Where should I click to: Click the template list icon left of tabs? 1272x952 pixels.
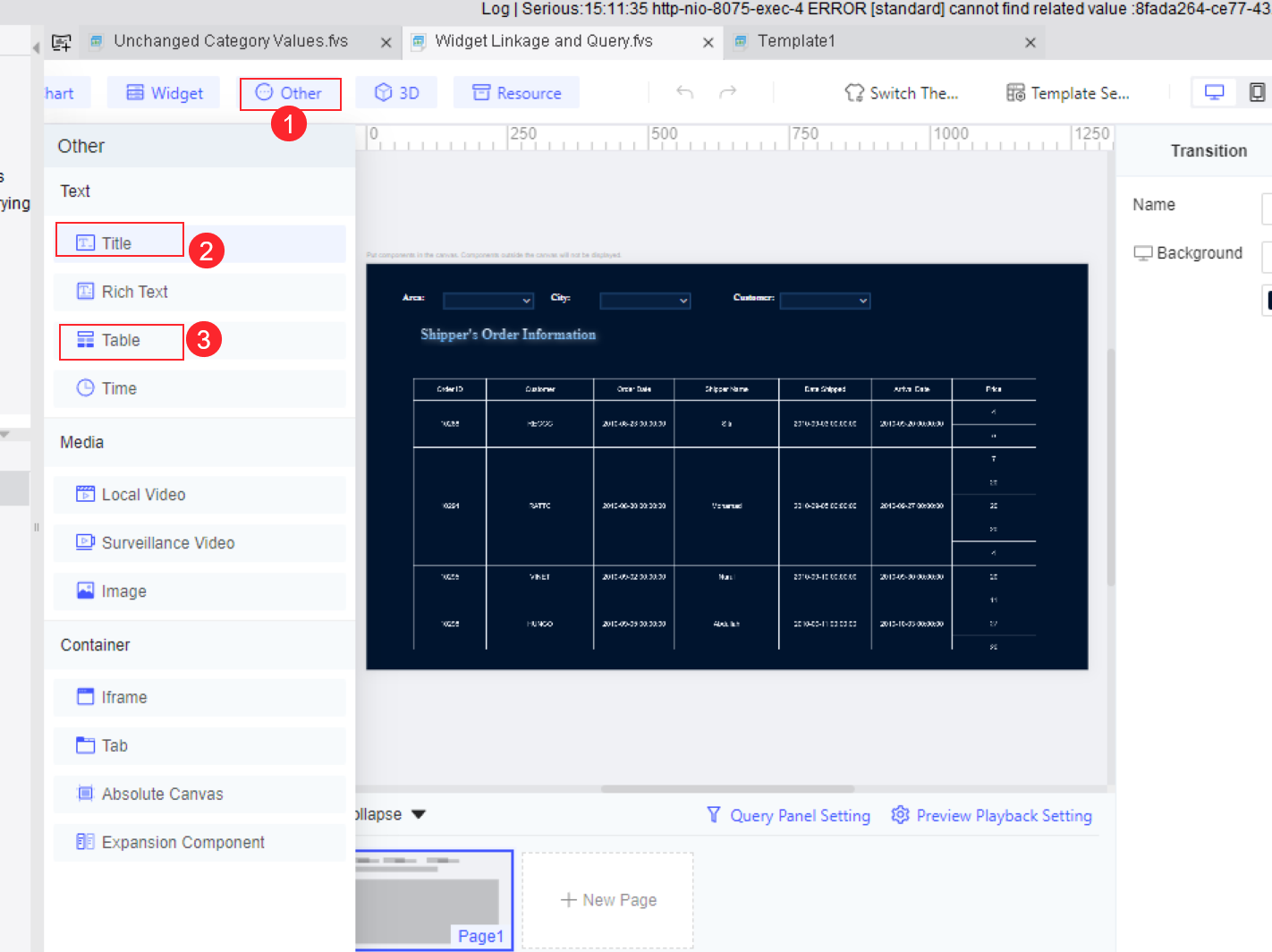point(62,42)
